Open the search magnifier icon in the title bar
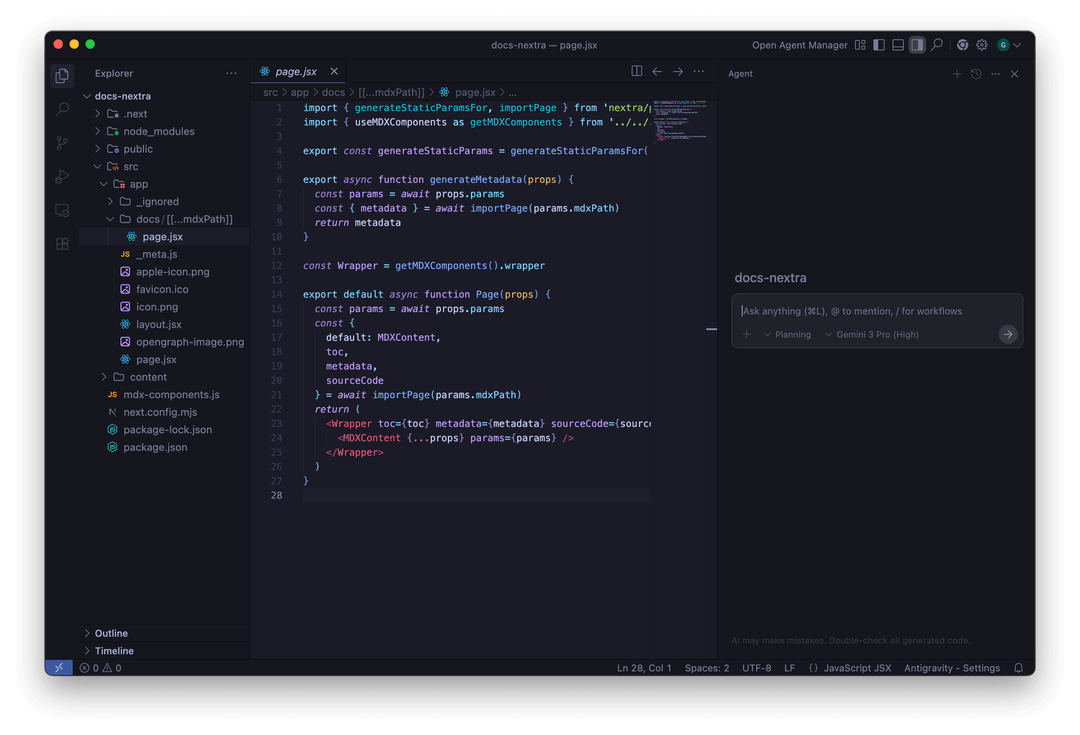The height and width of the screenshot is (735, 1080). point(936,44)
